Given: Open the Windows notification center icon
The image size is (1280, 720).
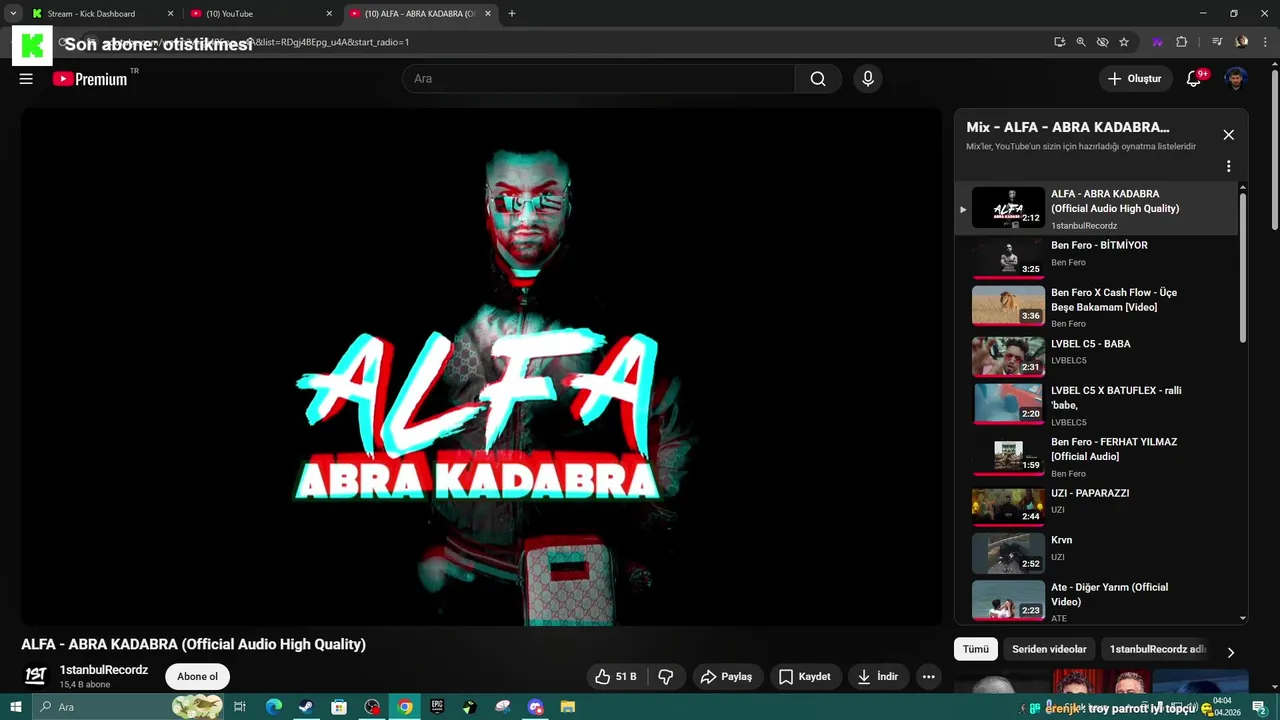Looking at the screenshot, I should click(1260, 707).
